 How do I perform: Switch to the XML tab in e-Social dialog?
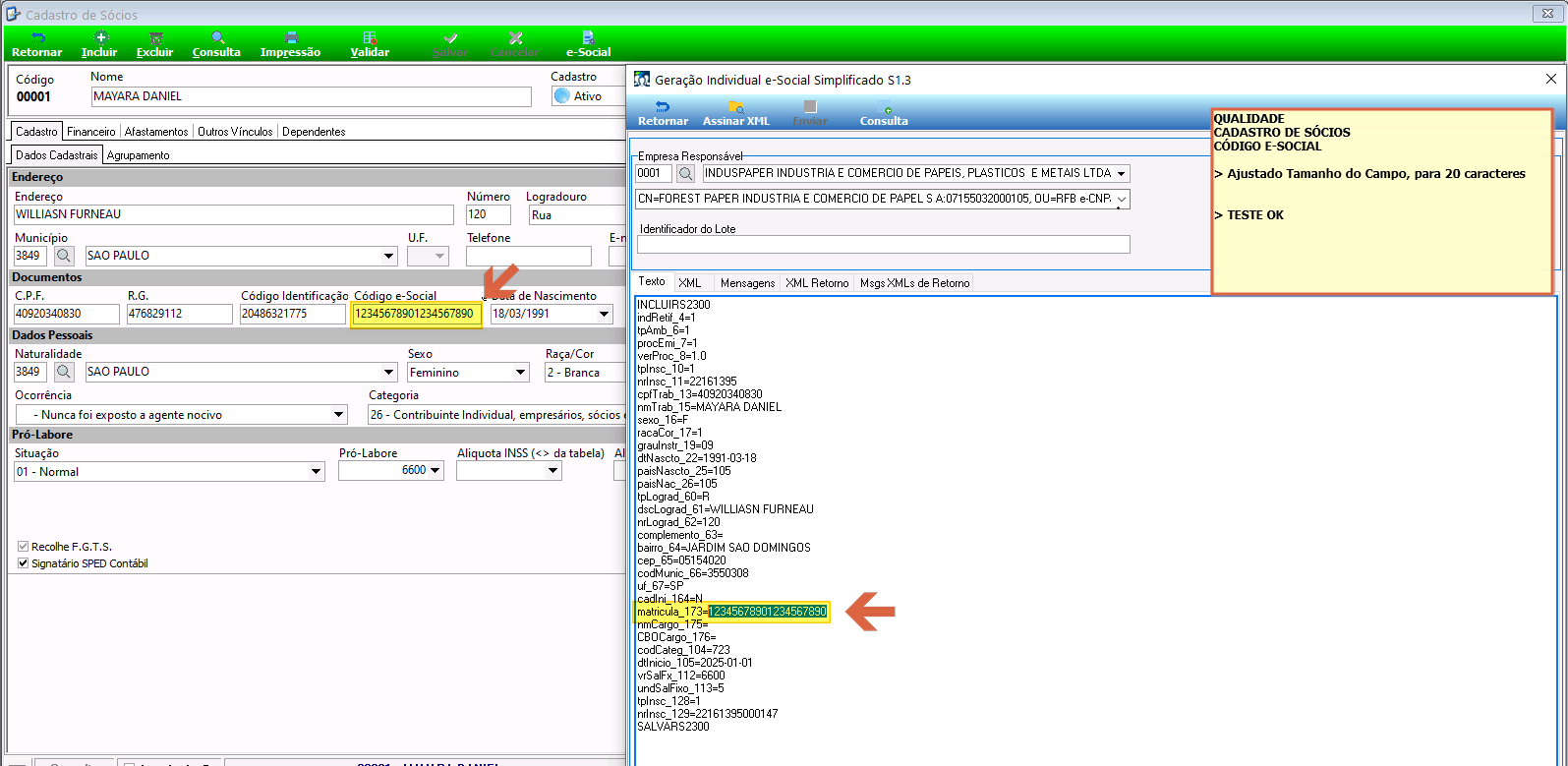point(690,282)
